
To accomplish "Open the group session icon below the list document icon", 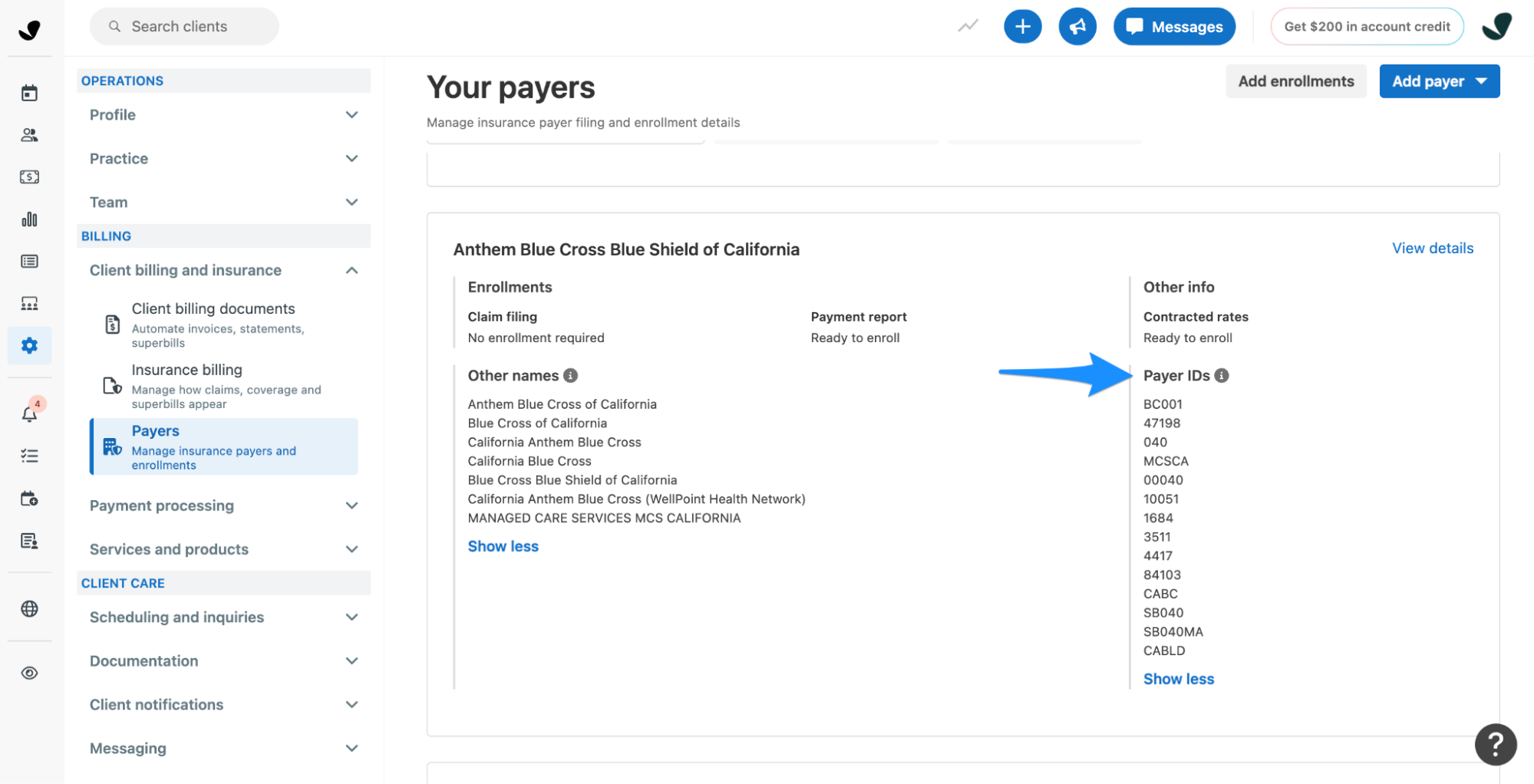I will [x=29, y=304].
